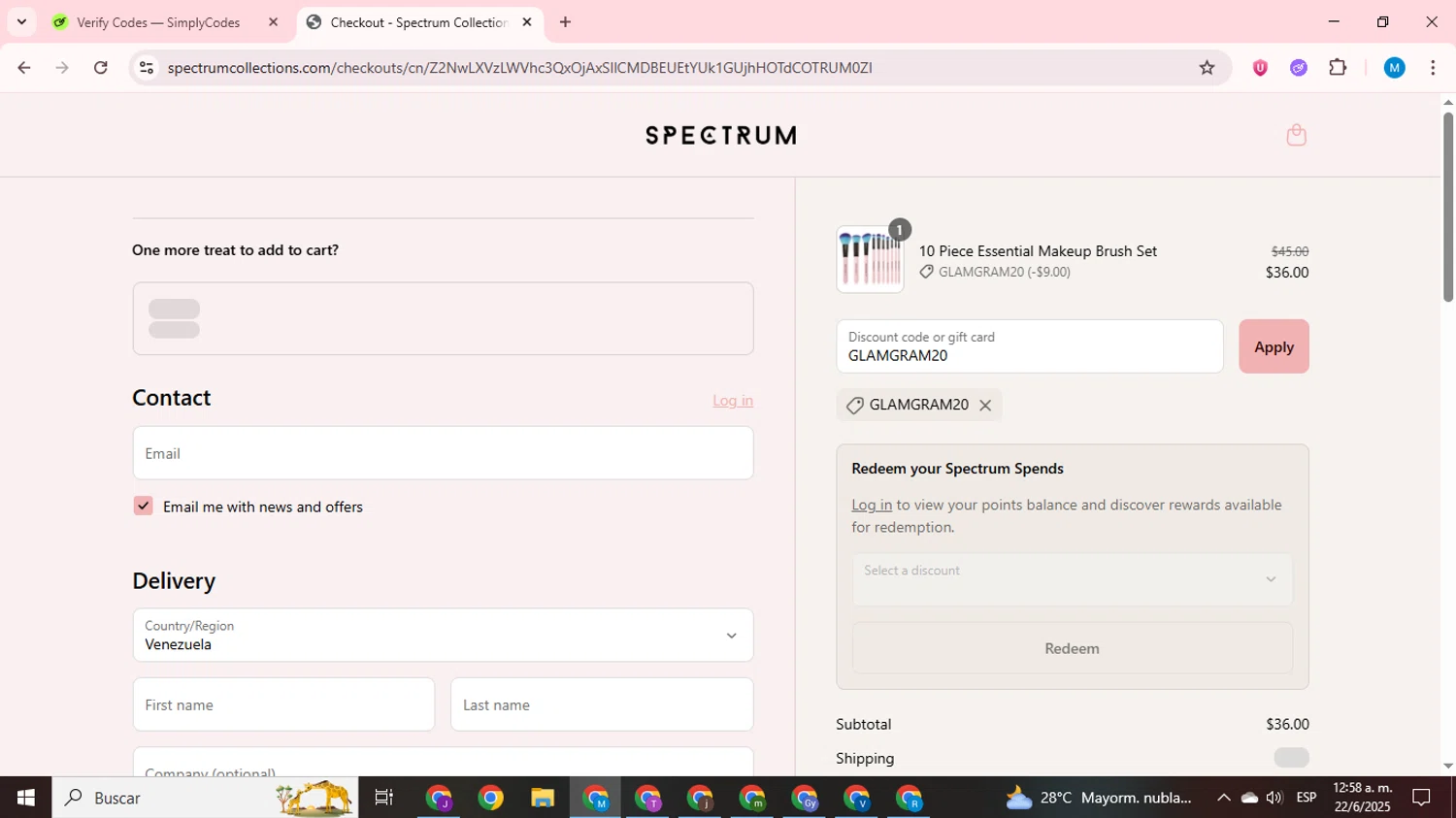Click the One more treat product placeholder card

443,318
